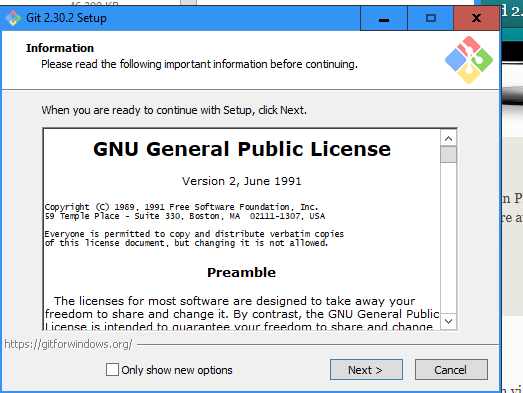Click the 'Only show new options' label

[x=177, y=370]
